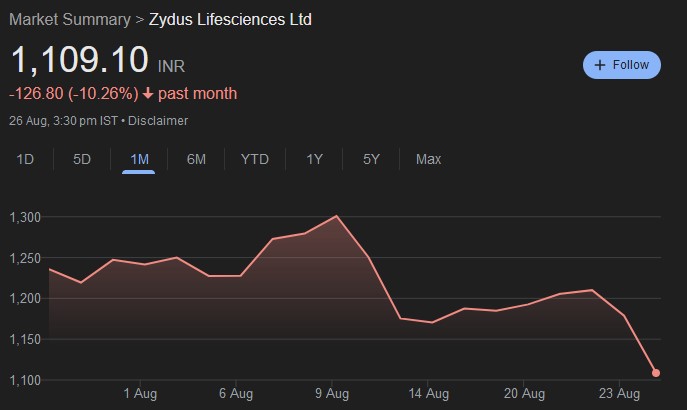The width and height of the screenshot is (687, 410).
Task: Click the -126.80 (-10.26%) change text
Action: (x=74, y=94)
